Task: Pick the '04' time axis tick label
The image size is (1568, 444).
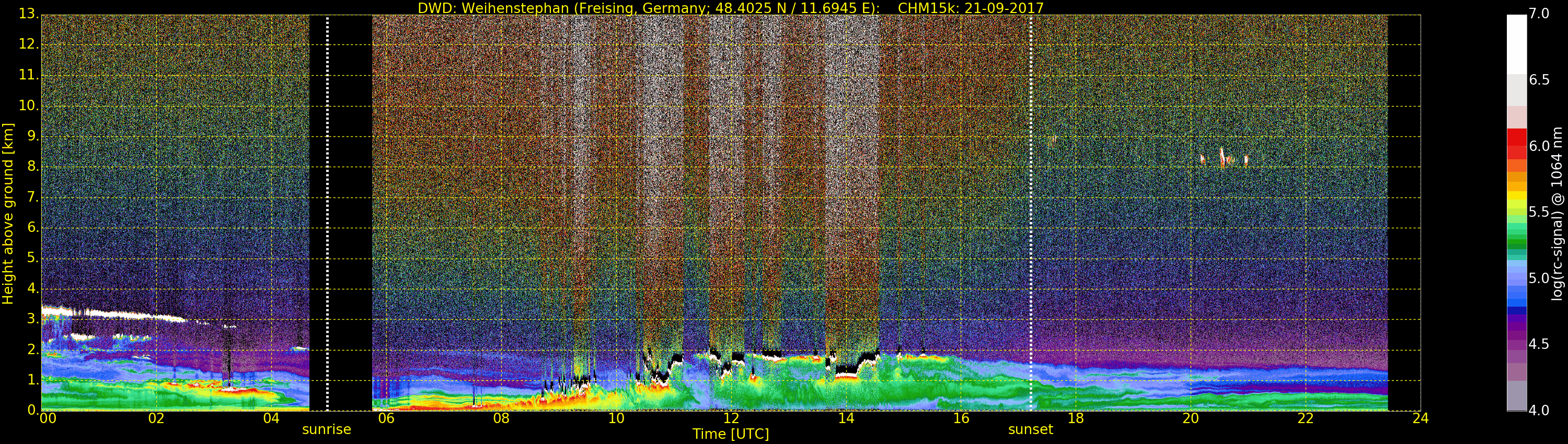Action: pyautogui.click(x=271, y=418)
